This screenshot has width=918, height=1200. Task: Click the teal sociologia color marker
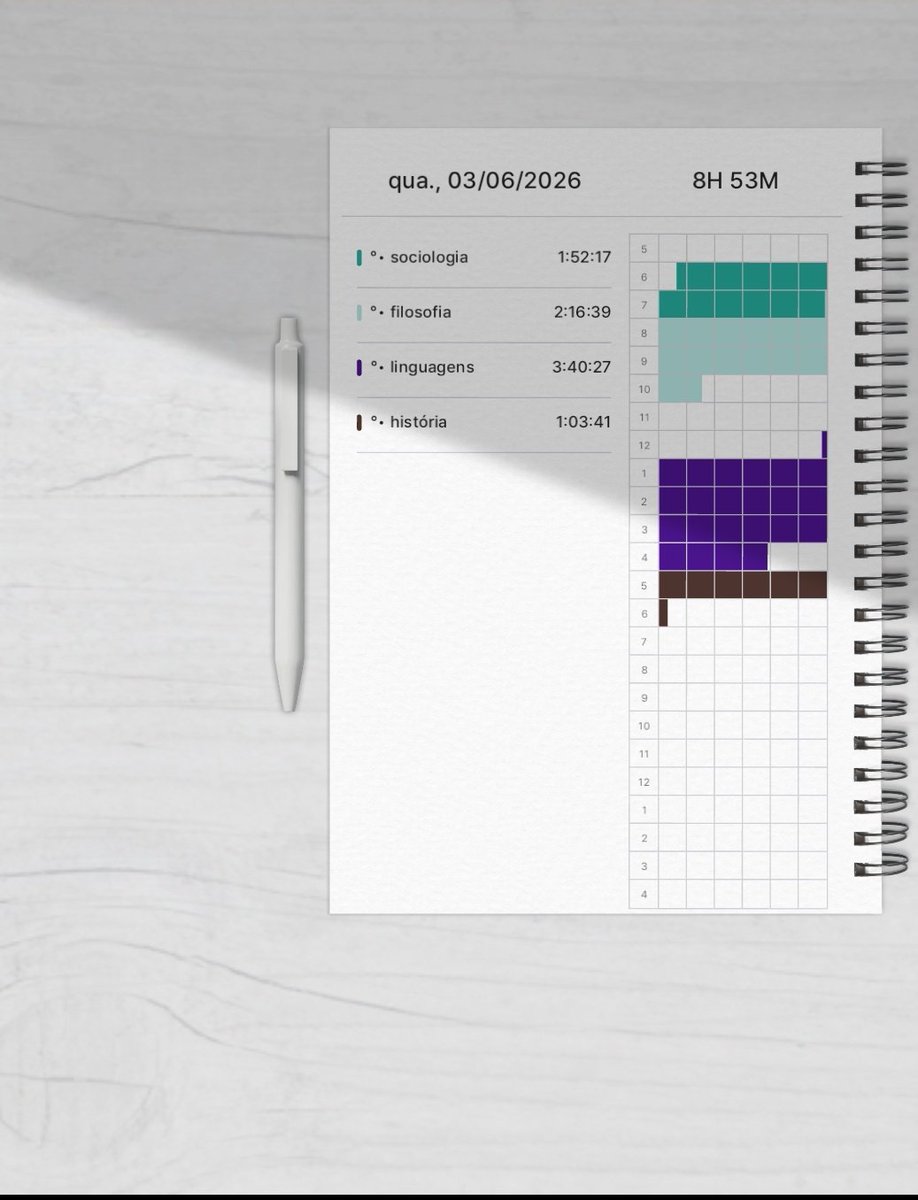click(359, 258)
